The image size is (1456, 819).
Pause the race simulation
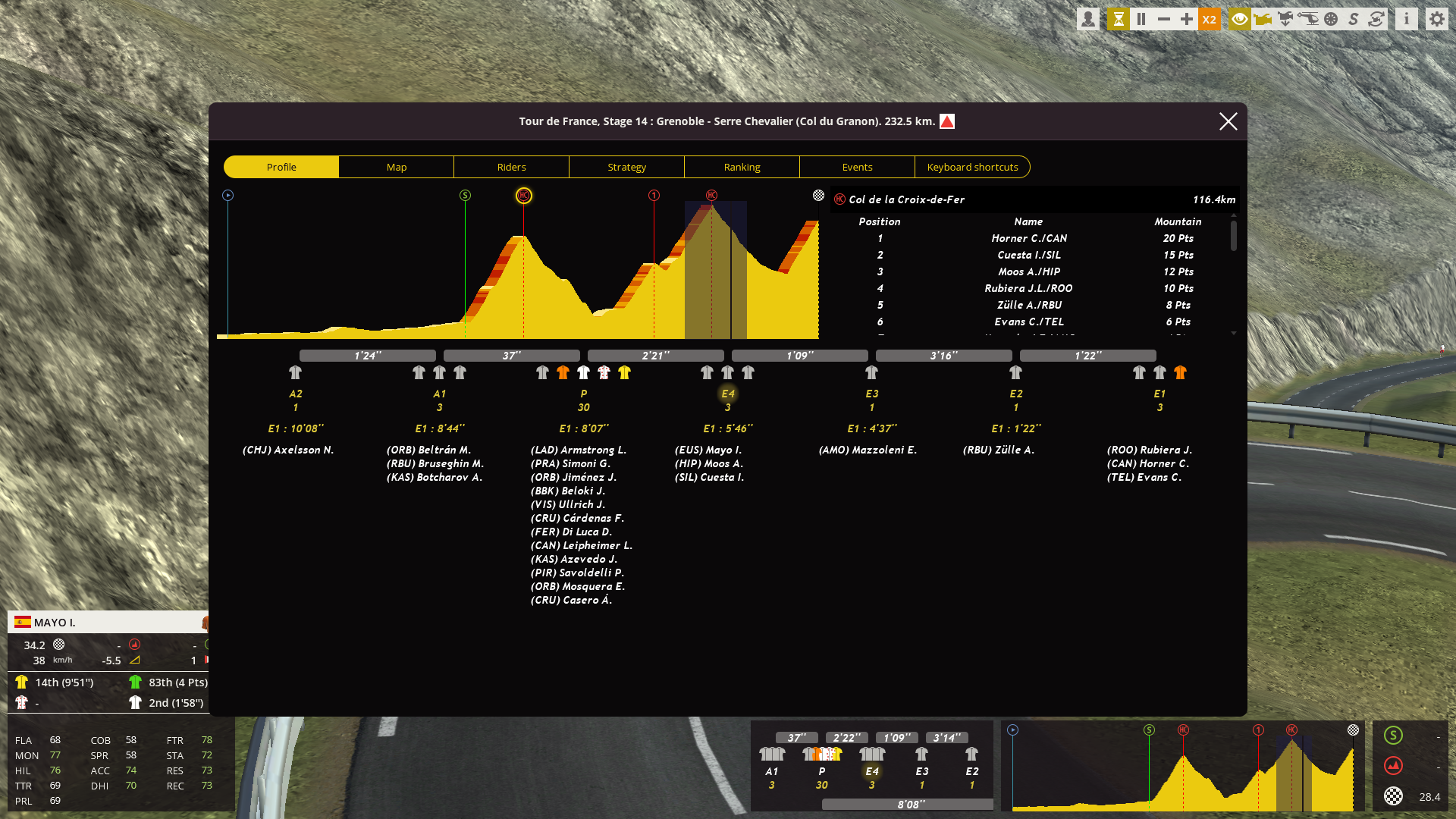tap(1141, 19)
